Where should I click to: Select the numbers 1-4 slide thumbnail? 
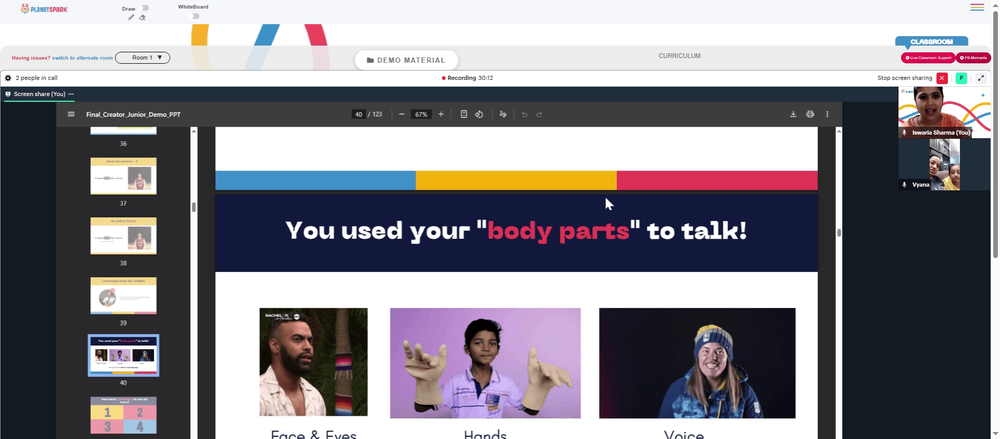click(x=123, y=415)
